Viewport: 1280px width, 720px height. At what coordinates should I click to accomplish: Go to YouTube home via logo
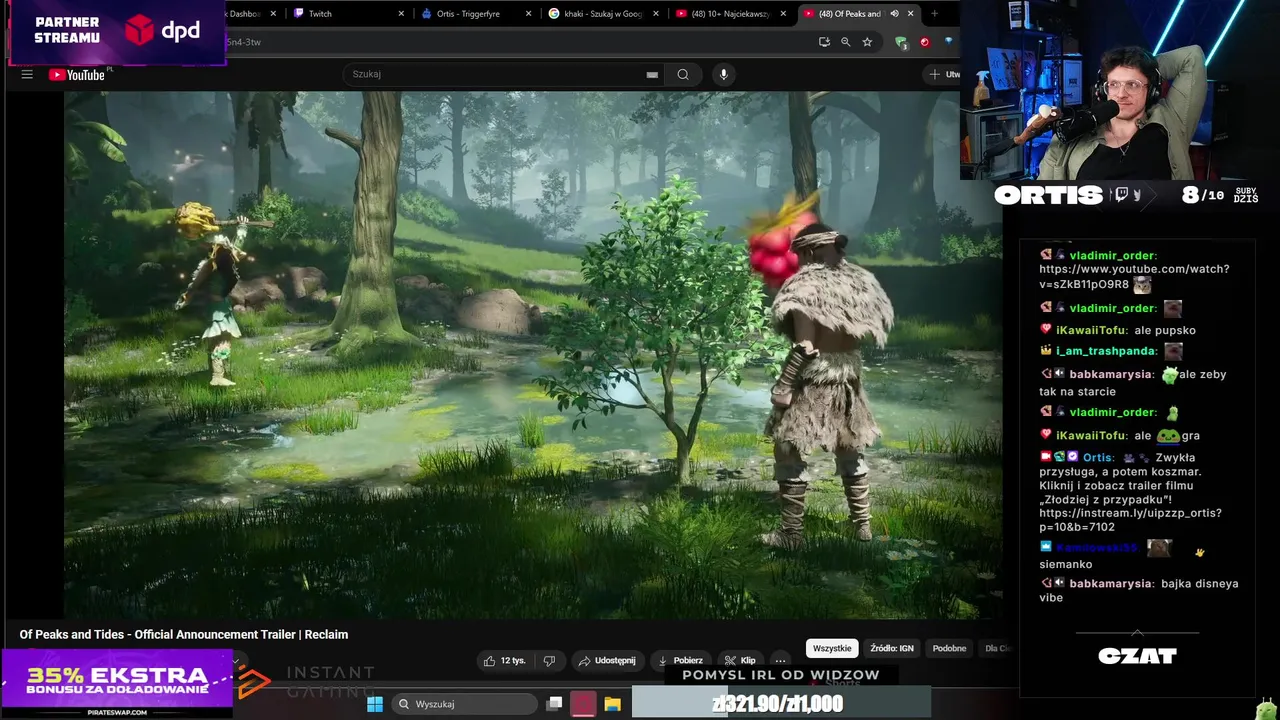tap(77, 74)
